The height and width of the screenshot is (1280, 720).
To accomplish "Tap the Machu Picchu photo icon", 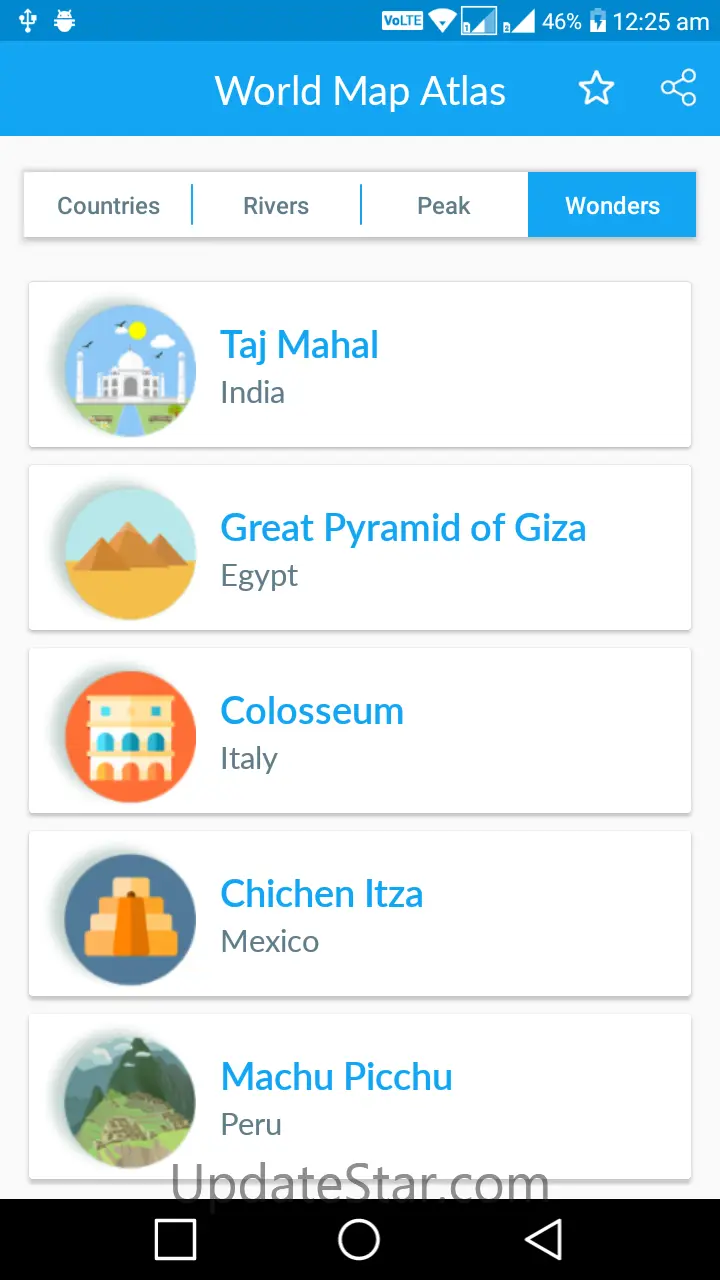I will tap(130, 1101).
